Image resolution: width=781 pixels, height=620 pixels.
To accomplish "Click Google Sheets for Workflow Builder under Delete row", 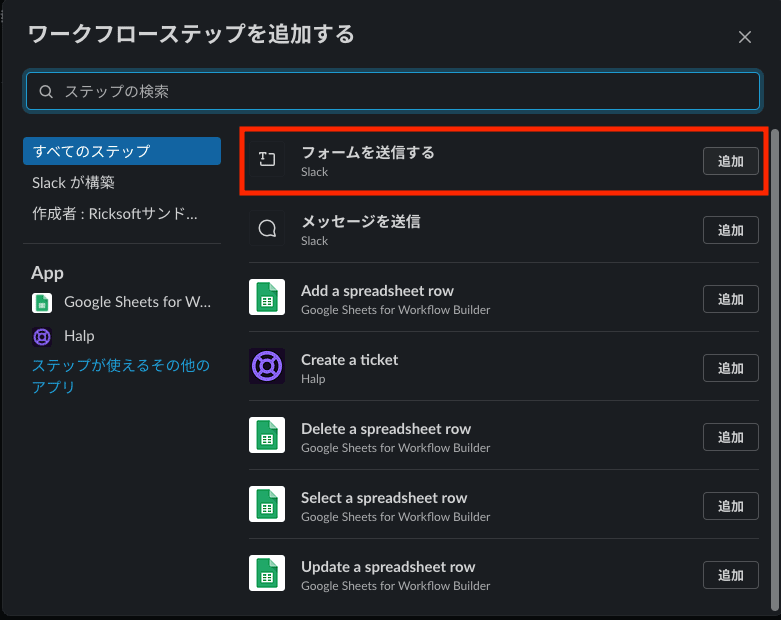I will (395, 448).
